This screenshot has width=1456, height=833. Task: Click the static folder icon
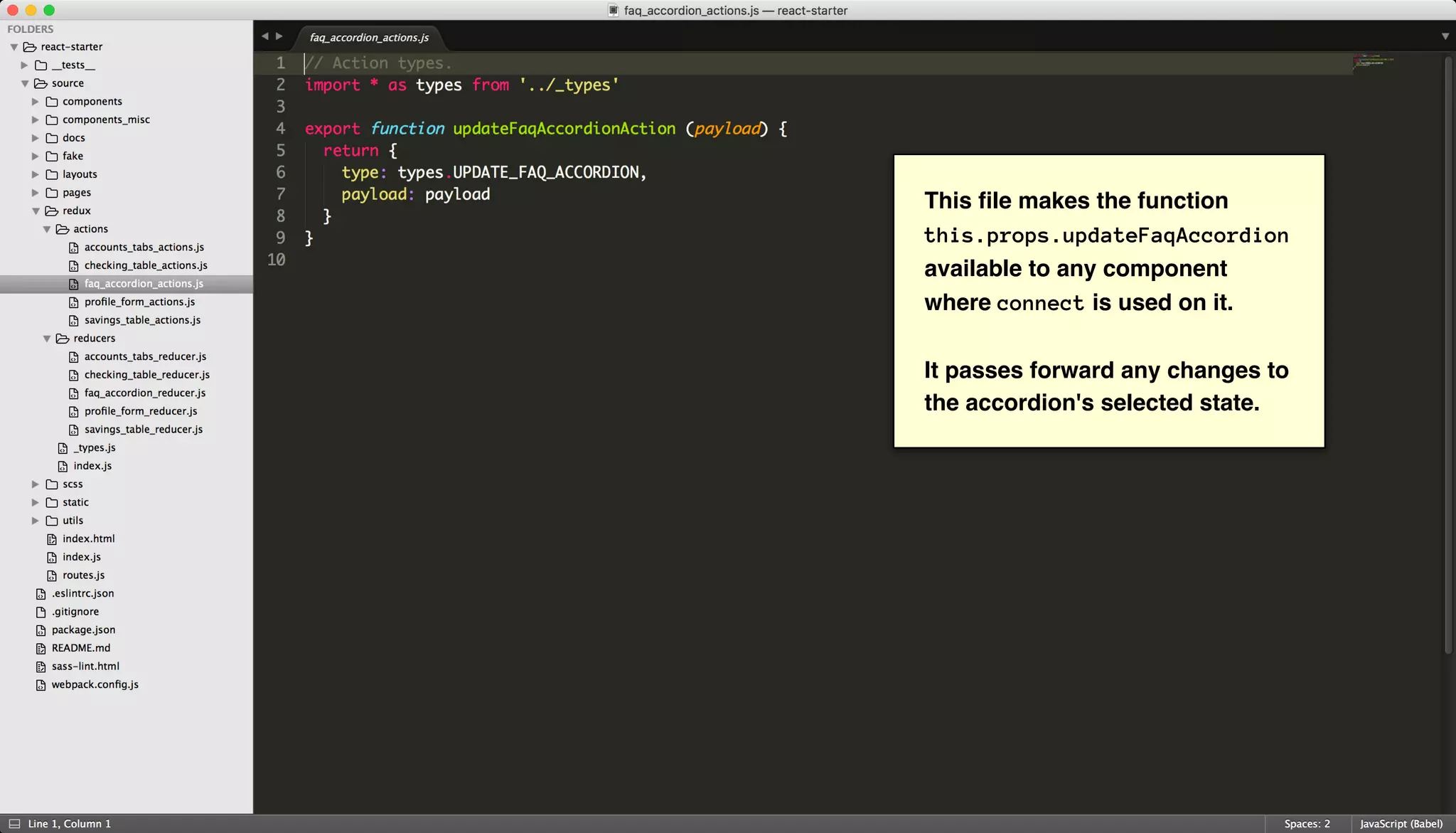(52, 502)
